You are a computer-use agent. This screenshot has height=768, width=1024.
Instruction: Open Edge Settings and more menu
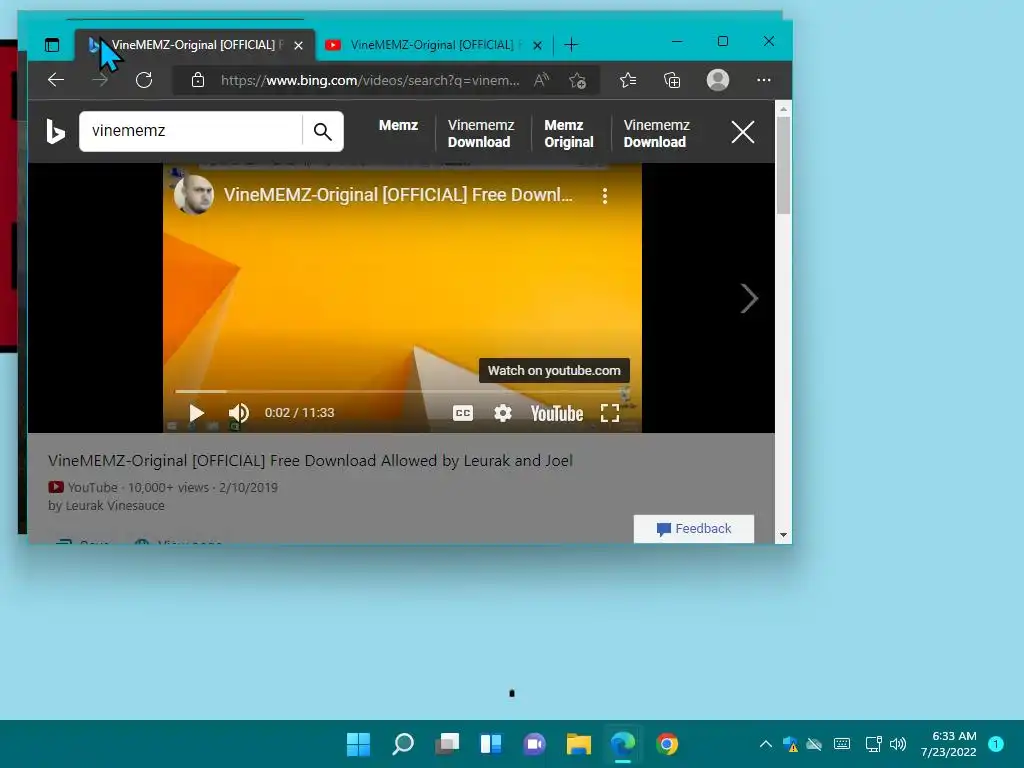pos(763,80)
